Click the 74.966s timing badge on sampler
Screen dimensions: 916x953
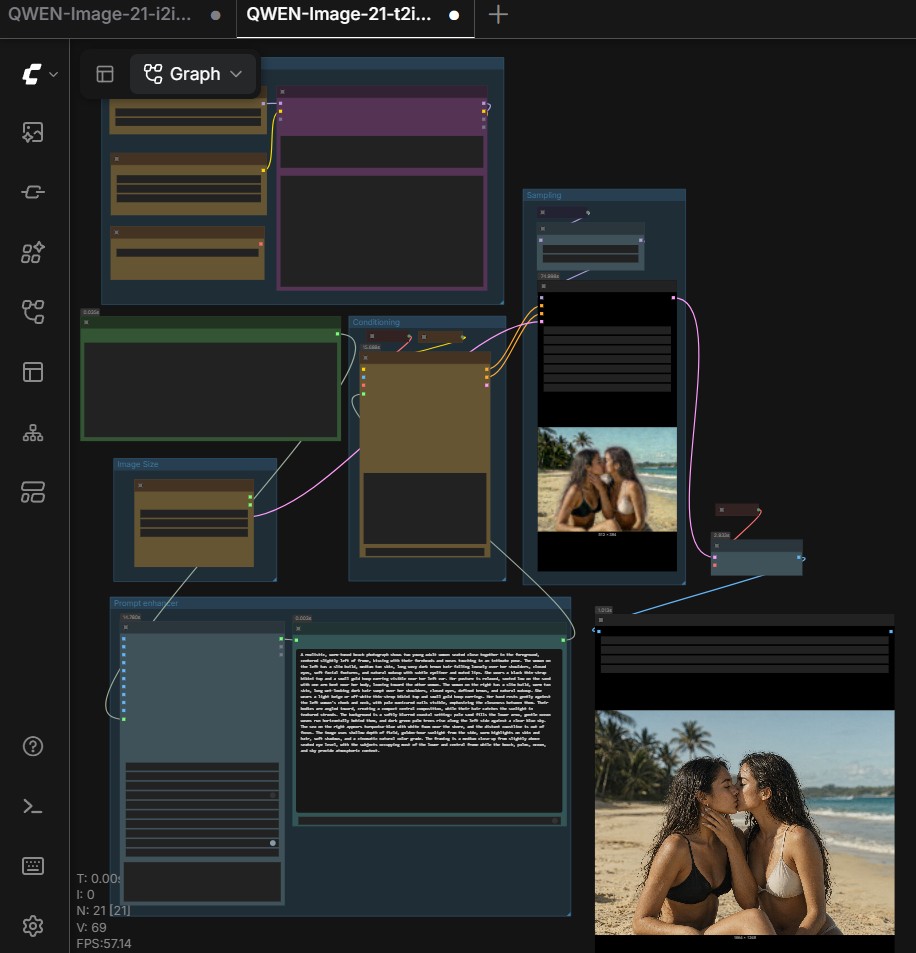coord(549,276)
